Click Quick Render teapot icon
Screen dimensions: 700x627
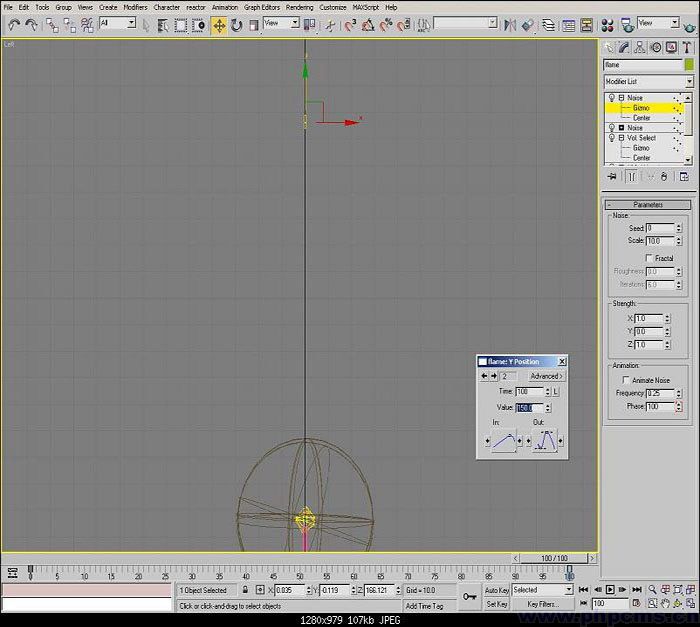[x=690, y=27]
